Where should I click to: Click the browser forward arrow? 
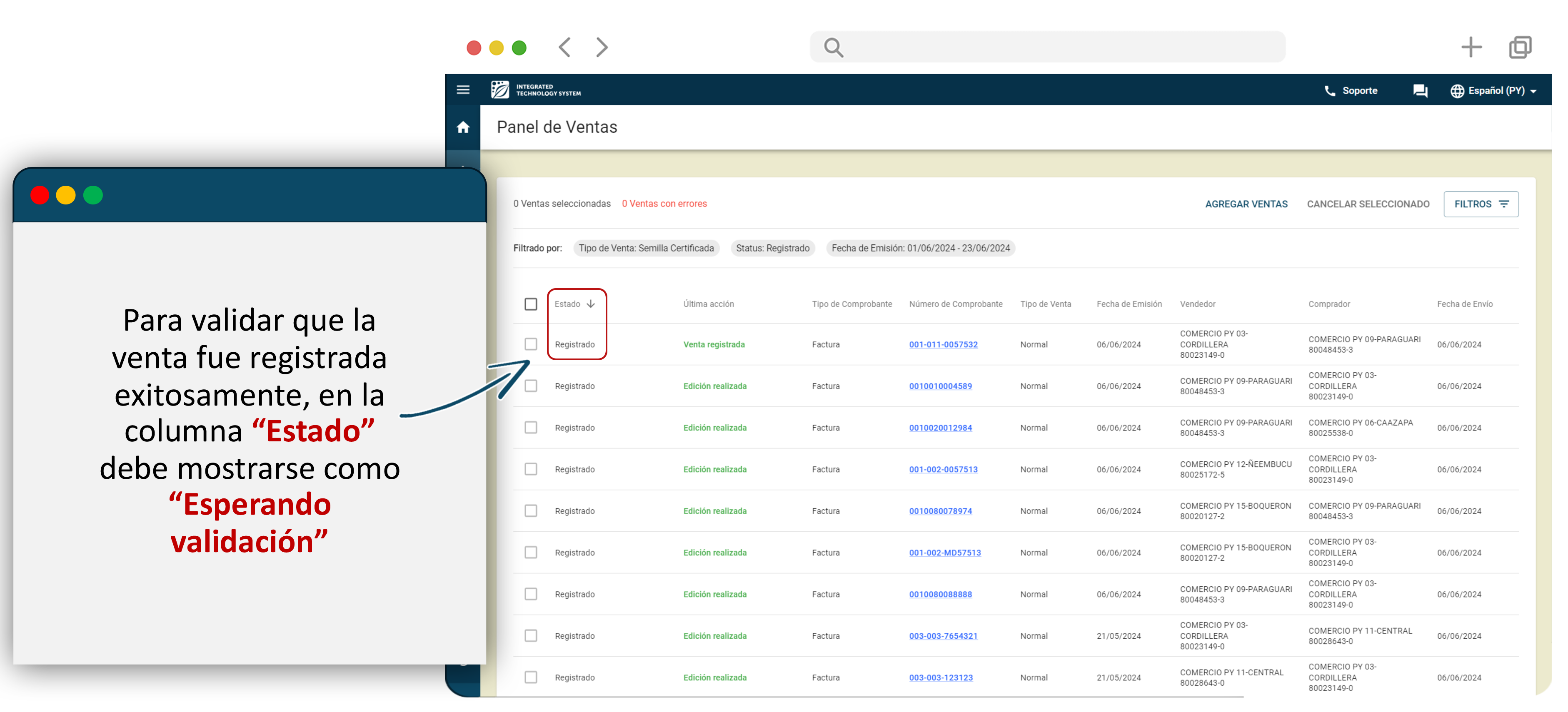(602, 47)
